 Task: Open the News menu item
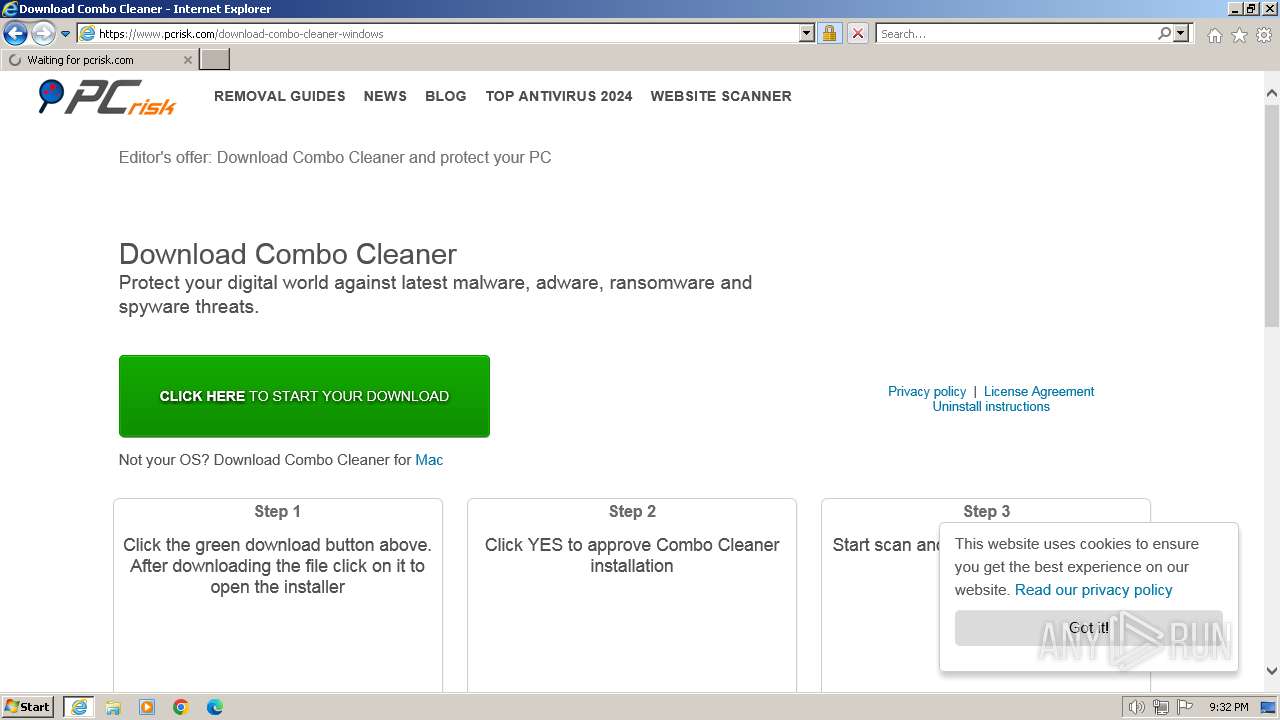[385, 96]
